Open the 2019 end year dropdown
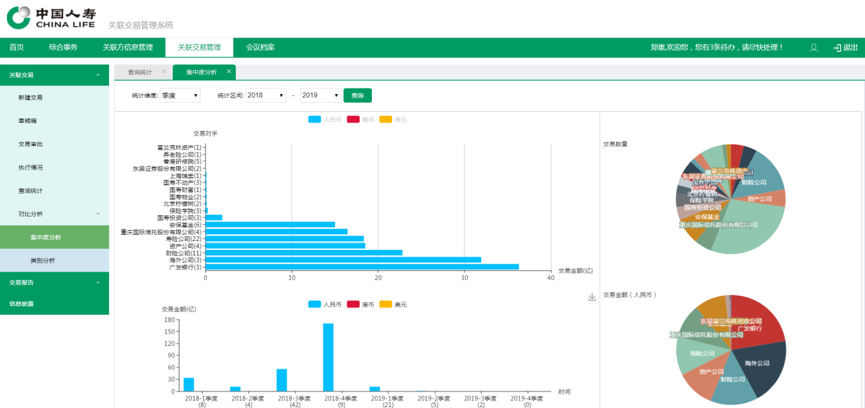The width and height of the screenshot is (865, 408). click(320, 95)
